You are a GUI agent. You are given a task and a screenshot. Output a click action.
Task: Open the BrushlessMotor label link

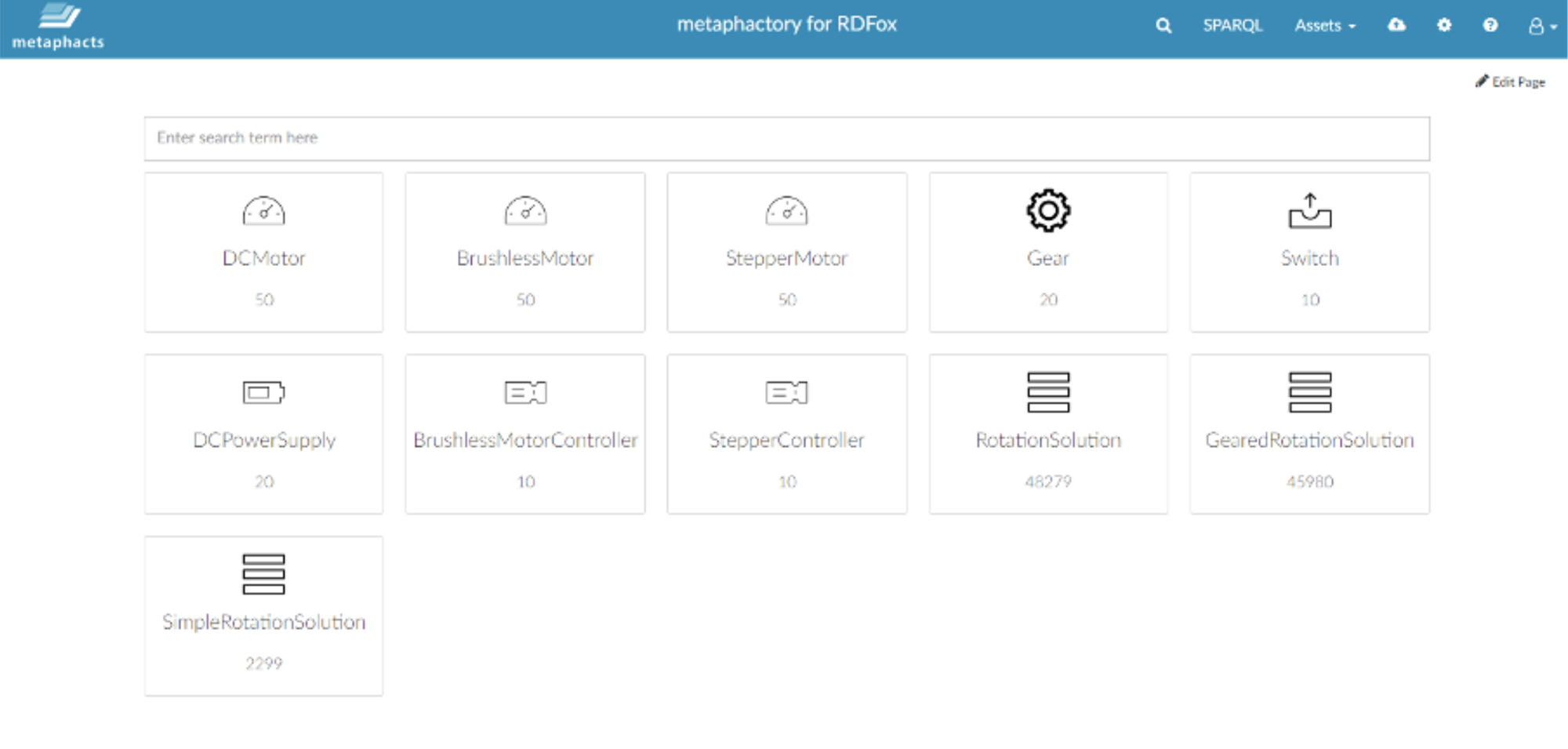click(525, 258)
